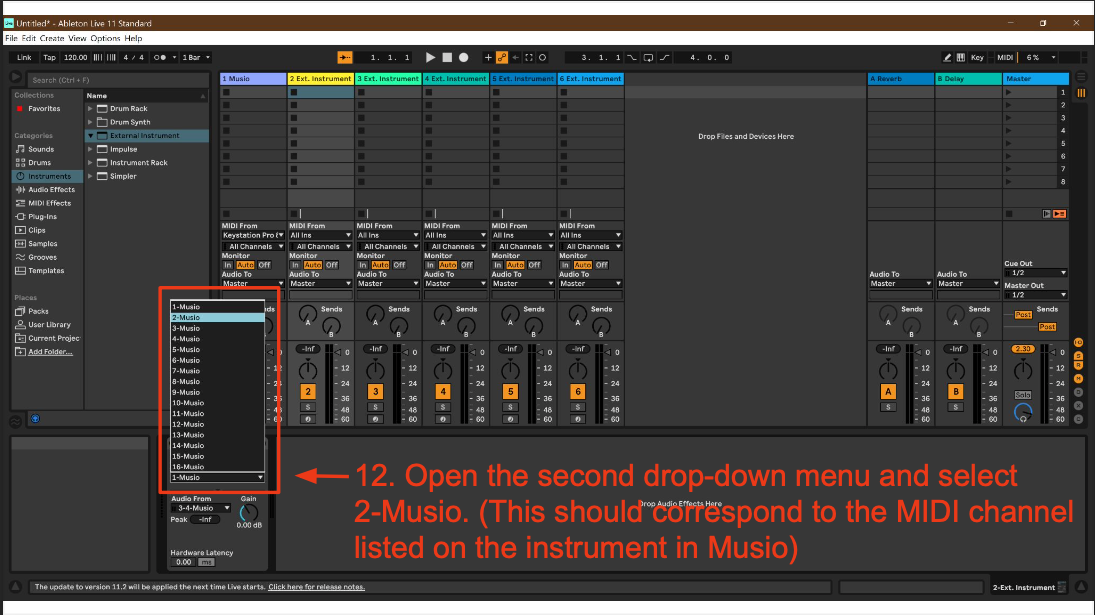Click the Master Solo cue button
Image resolution: width=1095 pixels, height=615 pixels.
pyautogui.click(x=1023, y=395)
